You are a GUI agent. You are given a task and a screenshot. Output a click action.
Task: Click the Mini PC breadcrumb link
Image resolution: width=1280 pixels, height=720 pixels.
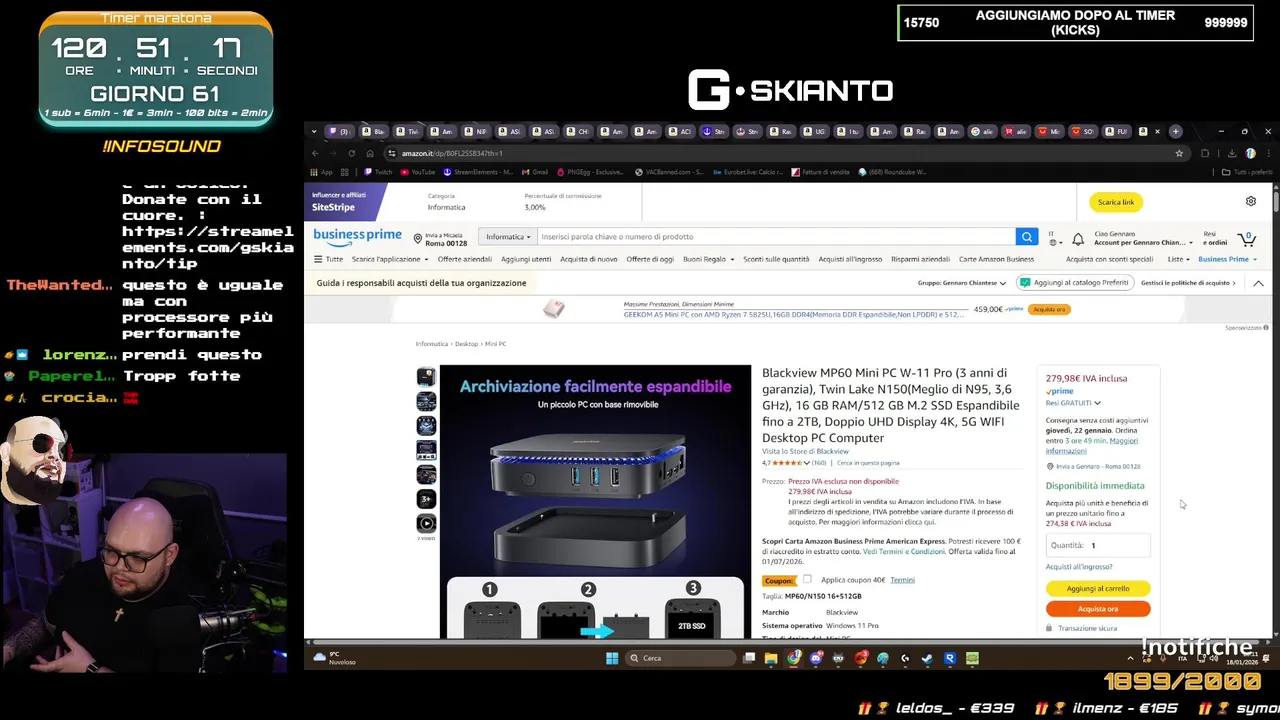(x=496, y=344)
